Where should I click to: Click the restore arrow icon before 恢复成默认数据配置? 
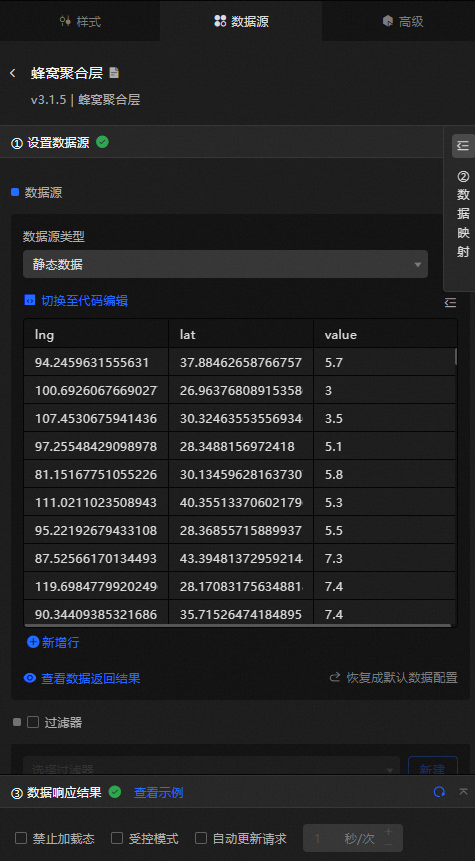click(x=334, y=677)
